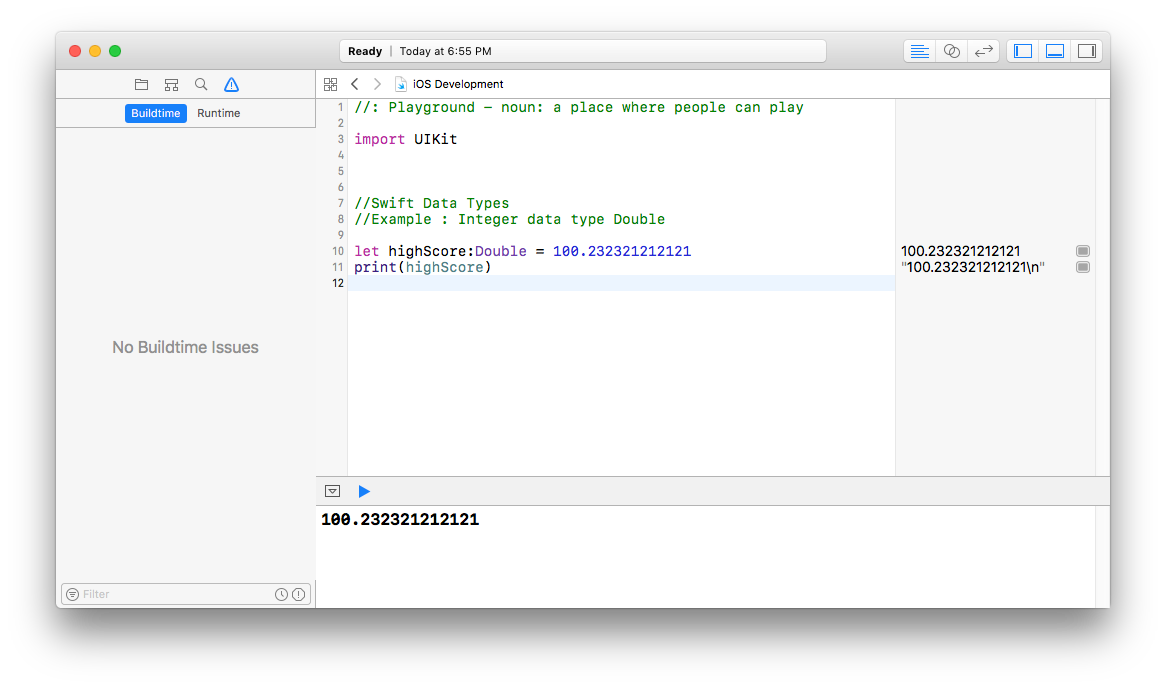
Task: Click the jump bar back chevron
Action: pos(354,84)
